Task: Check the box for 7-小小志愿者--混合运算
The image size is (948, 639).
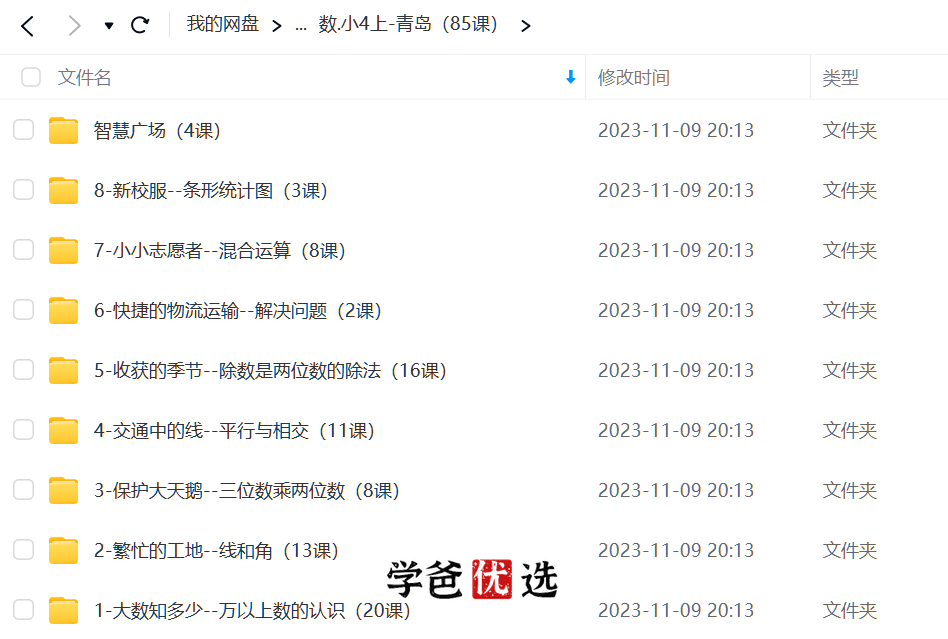Action: point(24,250)
